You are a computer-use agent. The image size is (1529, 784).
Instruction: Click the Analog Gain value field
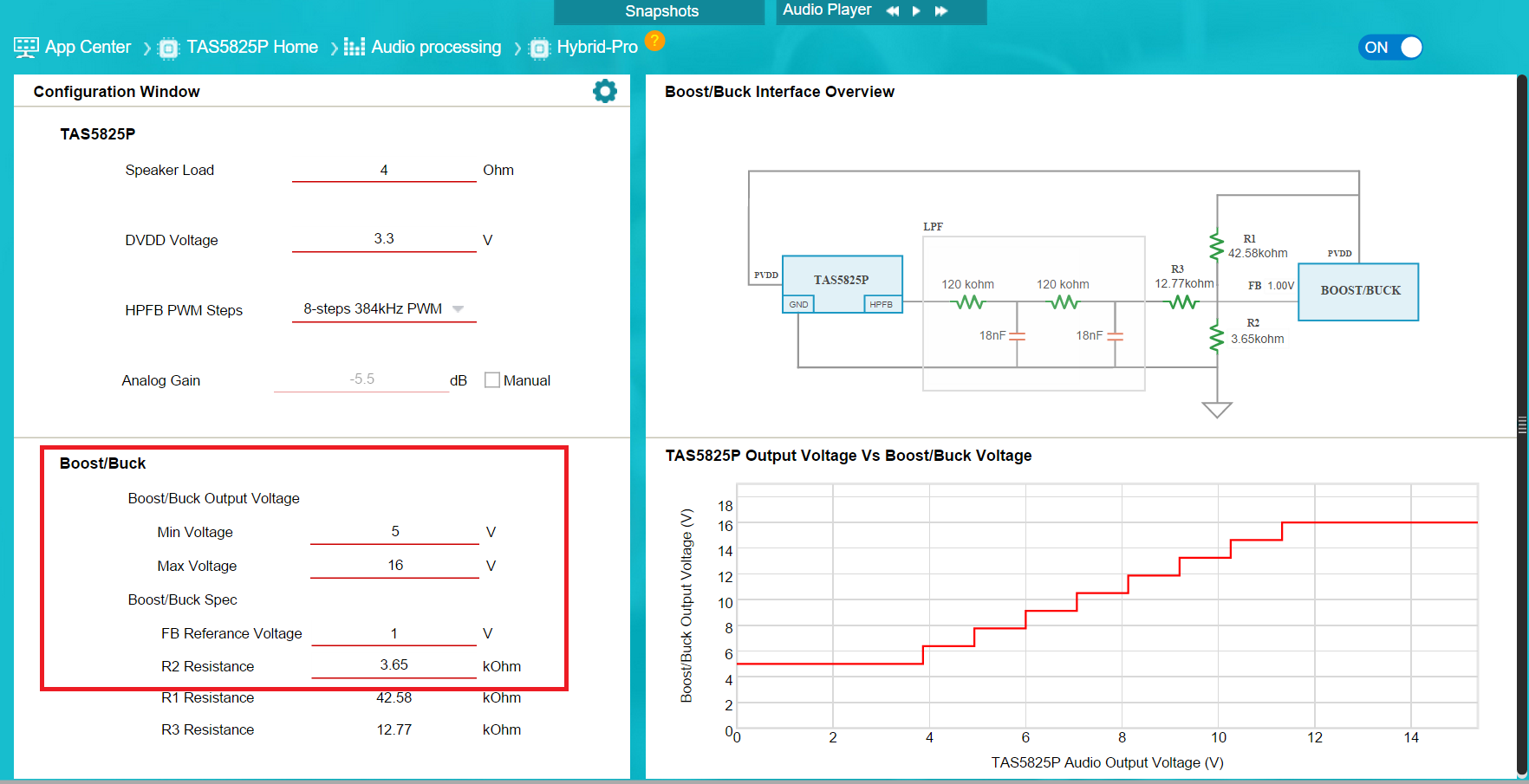tap(361, 379)
